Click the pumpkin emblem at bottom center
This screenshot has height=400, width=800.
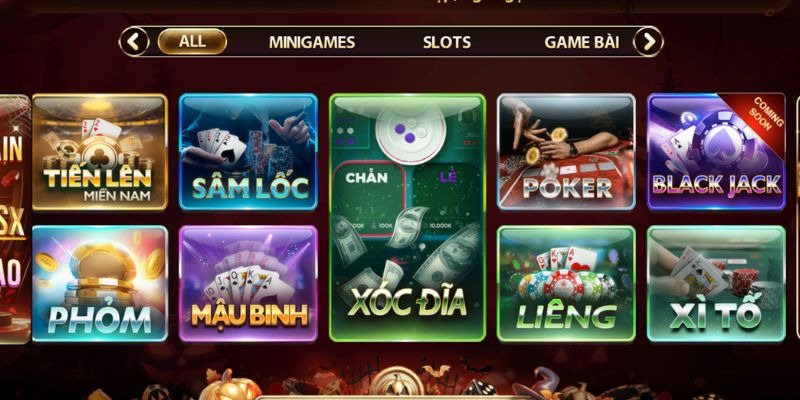(x=396, y=384)
